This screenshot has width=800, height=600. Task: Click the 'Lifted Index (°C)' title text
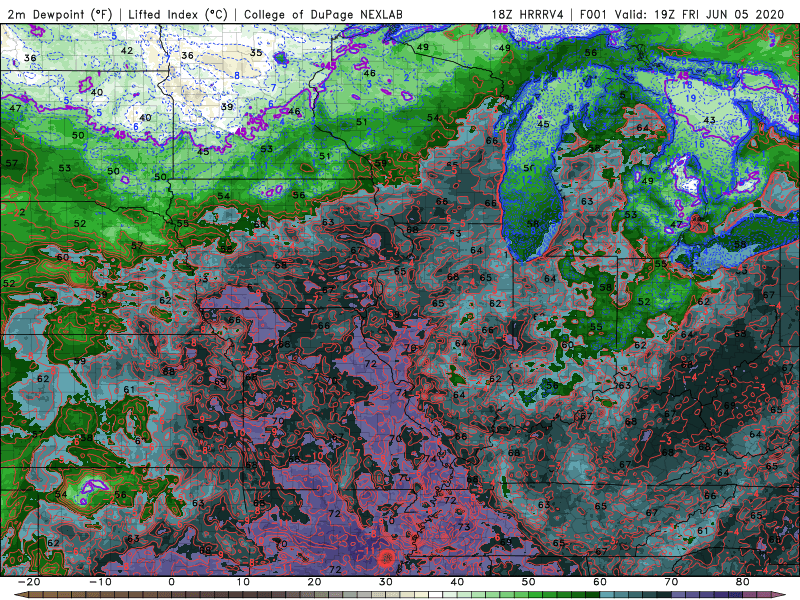pyautogui.click(x=178, y=14)
